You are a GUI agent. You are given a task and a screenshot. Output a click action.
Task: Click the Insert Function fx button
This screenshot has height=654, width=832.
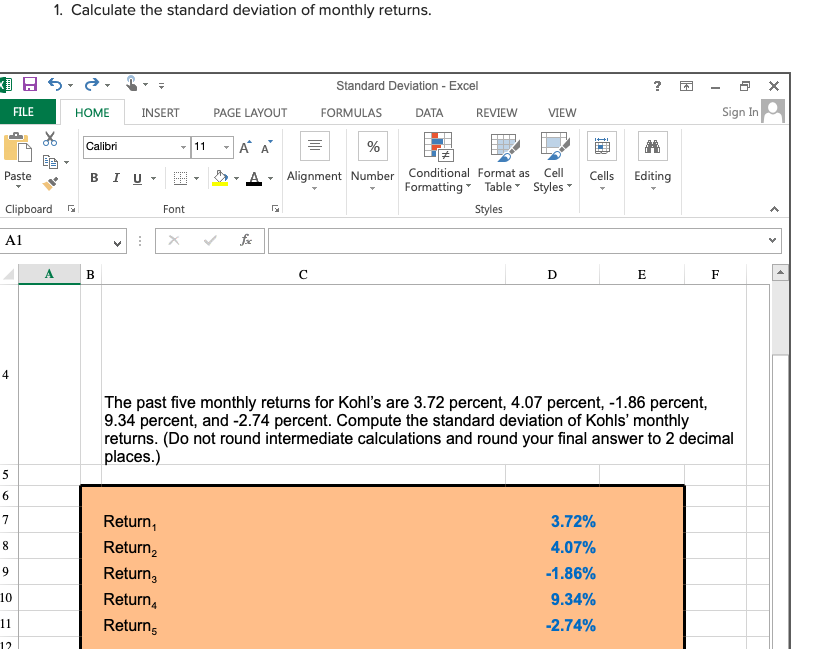click(245, 240)
